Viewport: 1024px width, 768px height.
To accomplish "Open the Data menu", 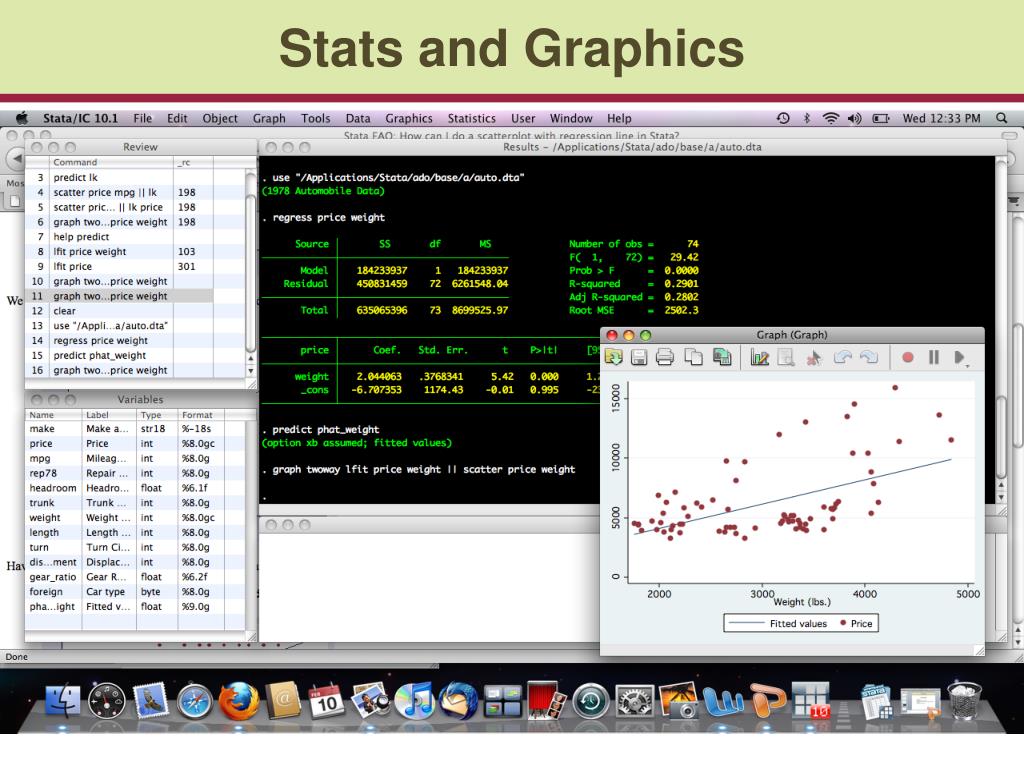I will [x=358, y=118].
